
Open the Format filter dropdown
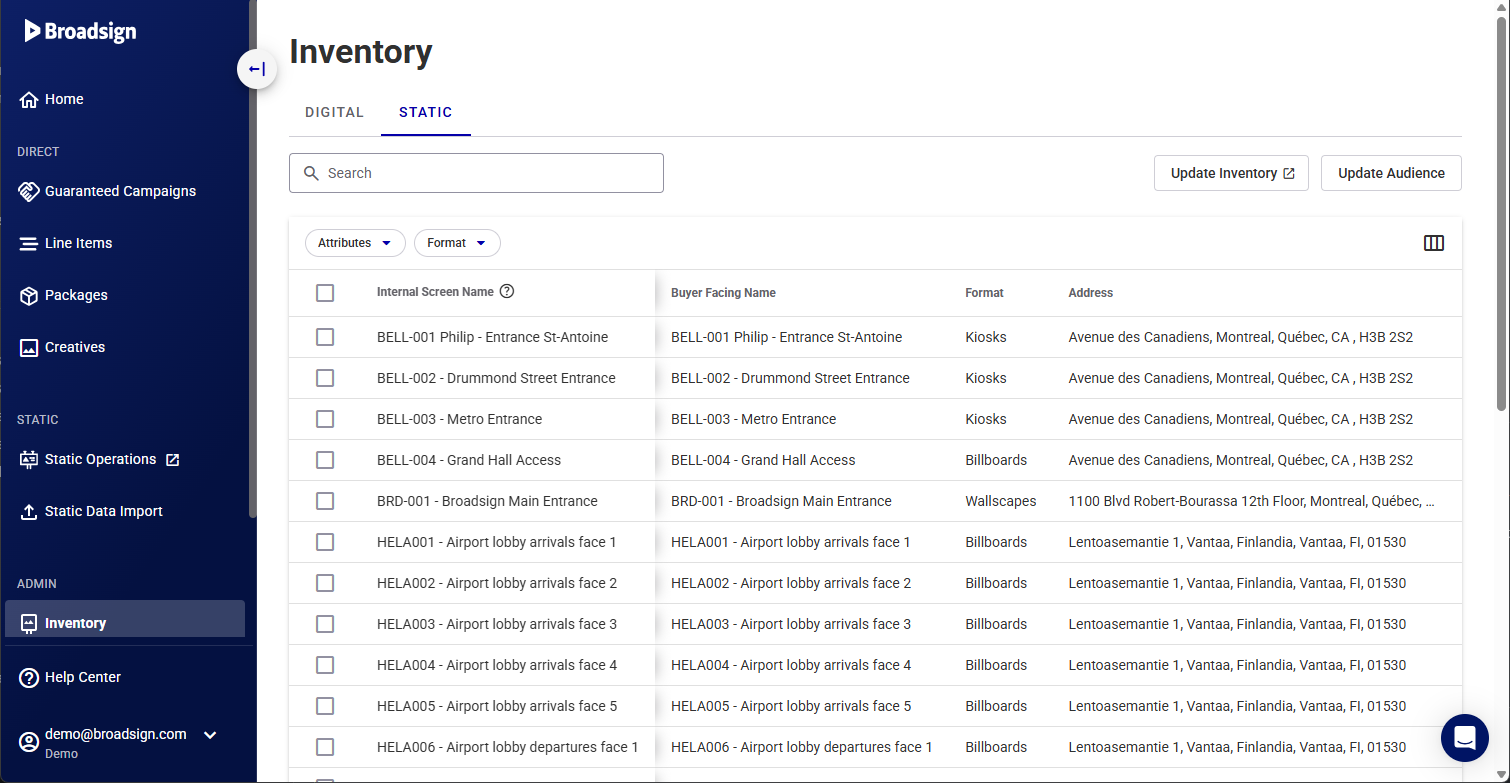coord(457,243)
